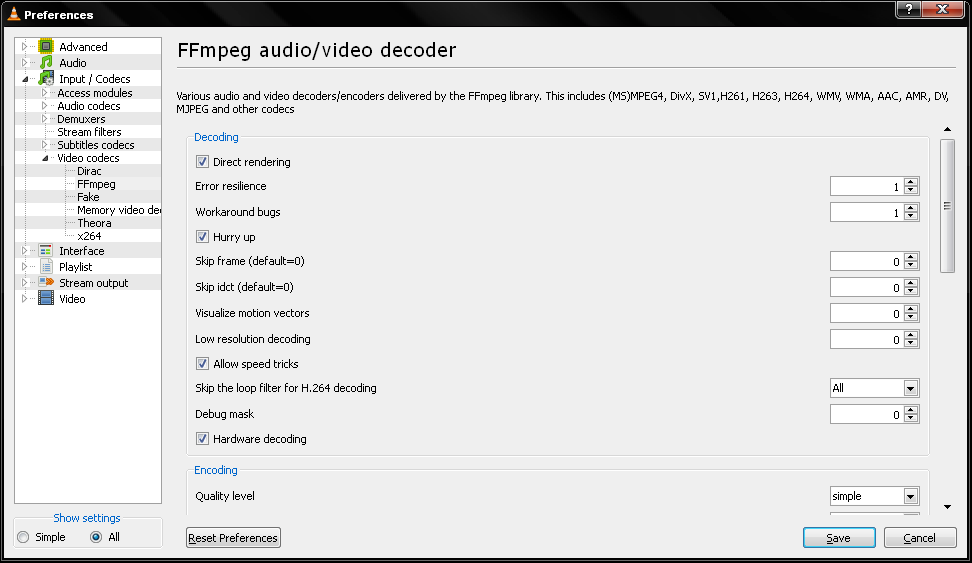Select the Simple show settings radio button
The image size is (972, 563).
tap(24, 537)
